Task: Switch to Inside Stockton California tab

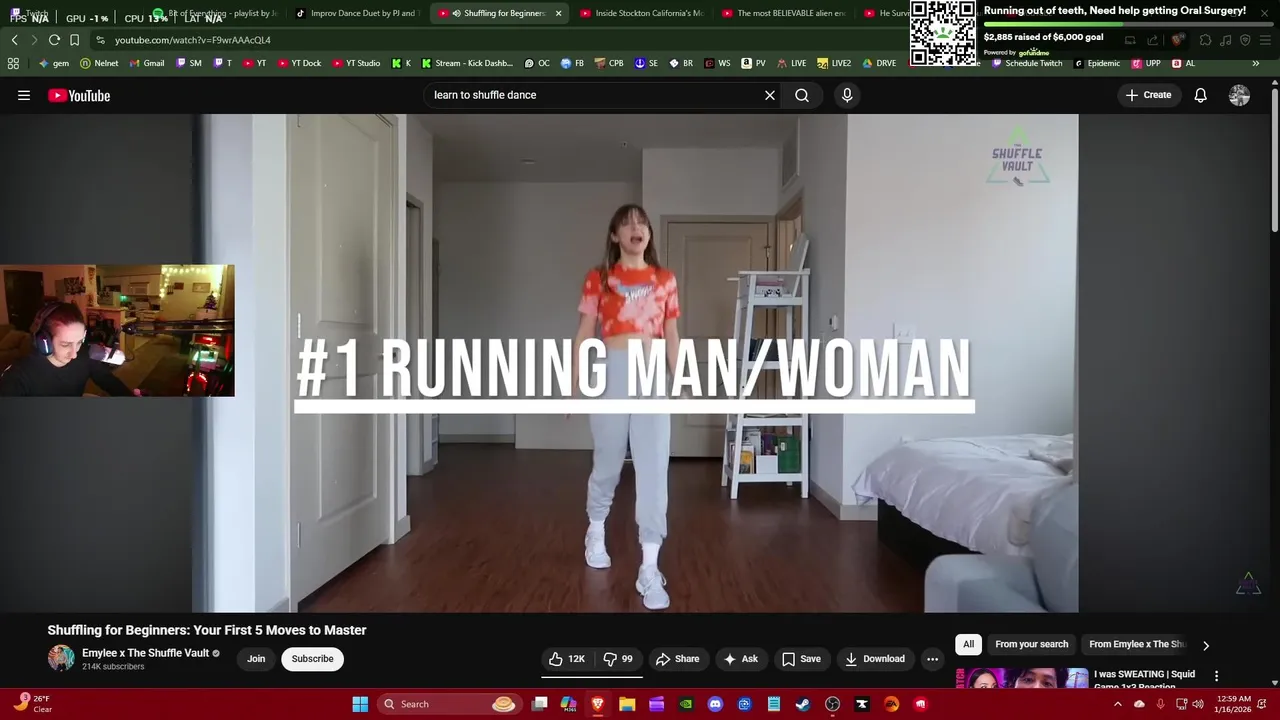Action: click(x=642, y=13)
